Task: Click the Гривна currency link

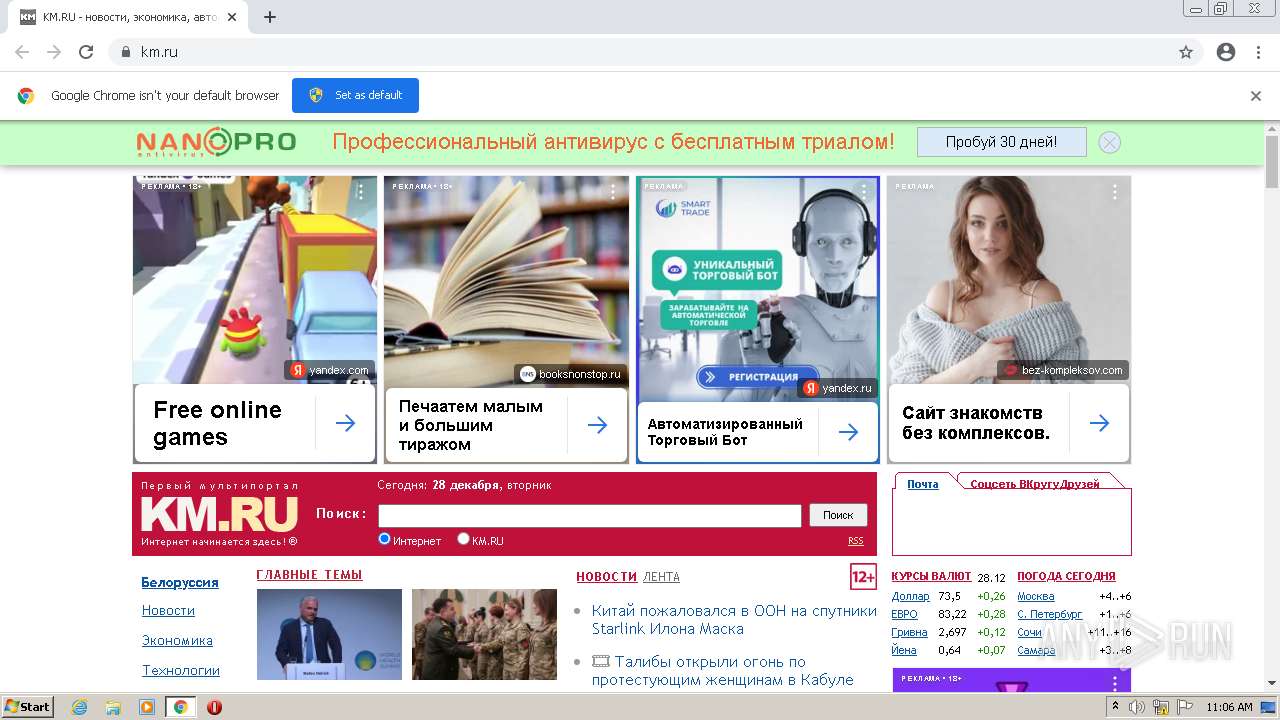Action: 909,632
